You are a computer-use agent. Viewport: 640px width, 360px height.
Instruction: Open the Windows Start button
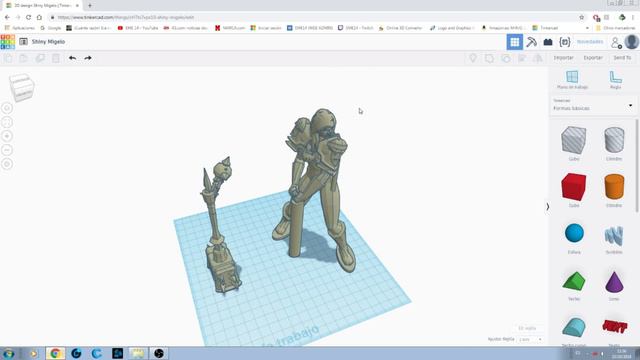[x=9, y=353]
